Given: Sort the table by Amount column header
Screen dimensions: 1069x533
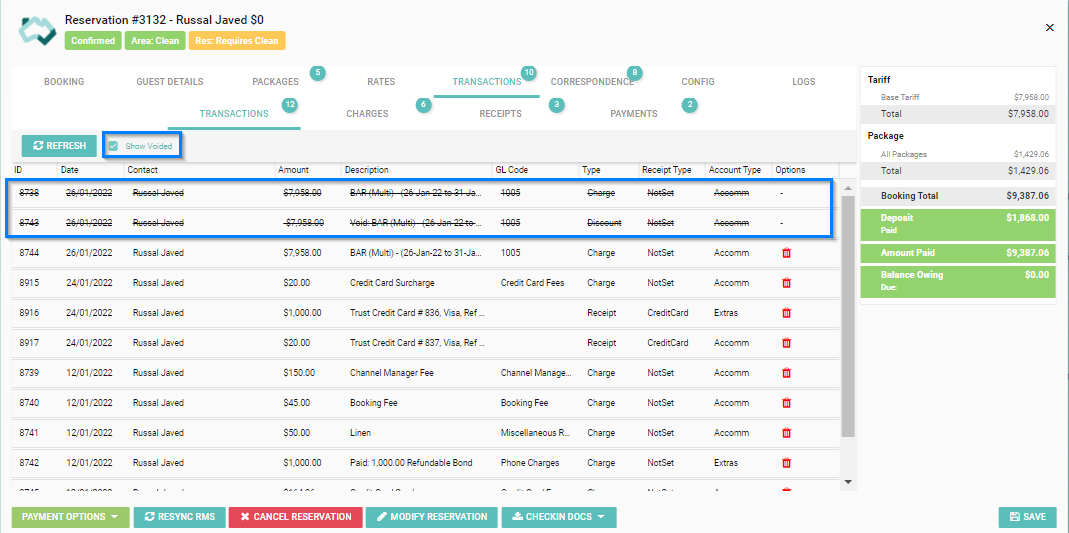Looking at the screenshot, I should coord(293,170).
